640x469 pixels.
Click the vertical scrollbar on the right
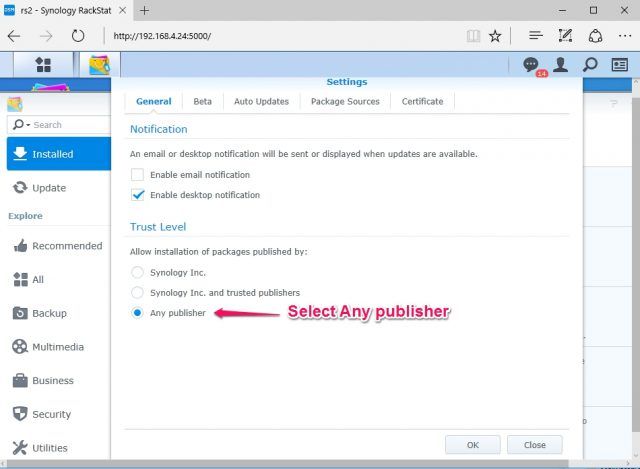coord(636,265)
